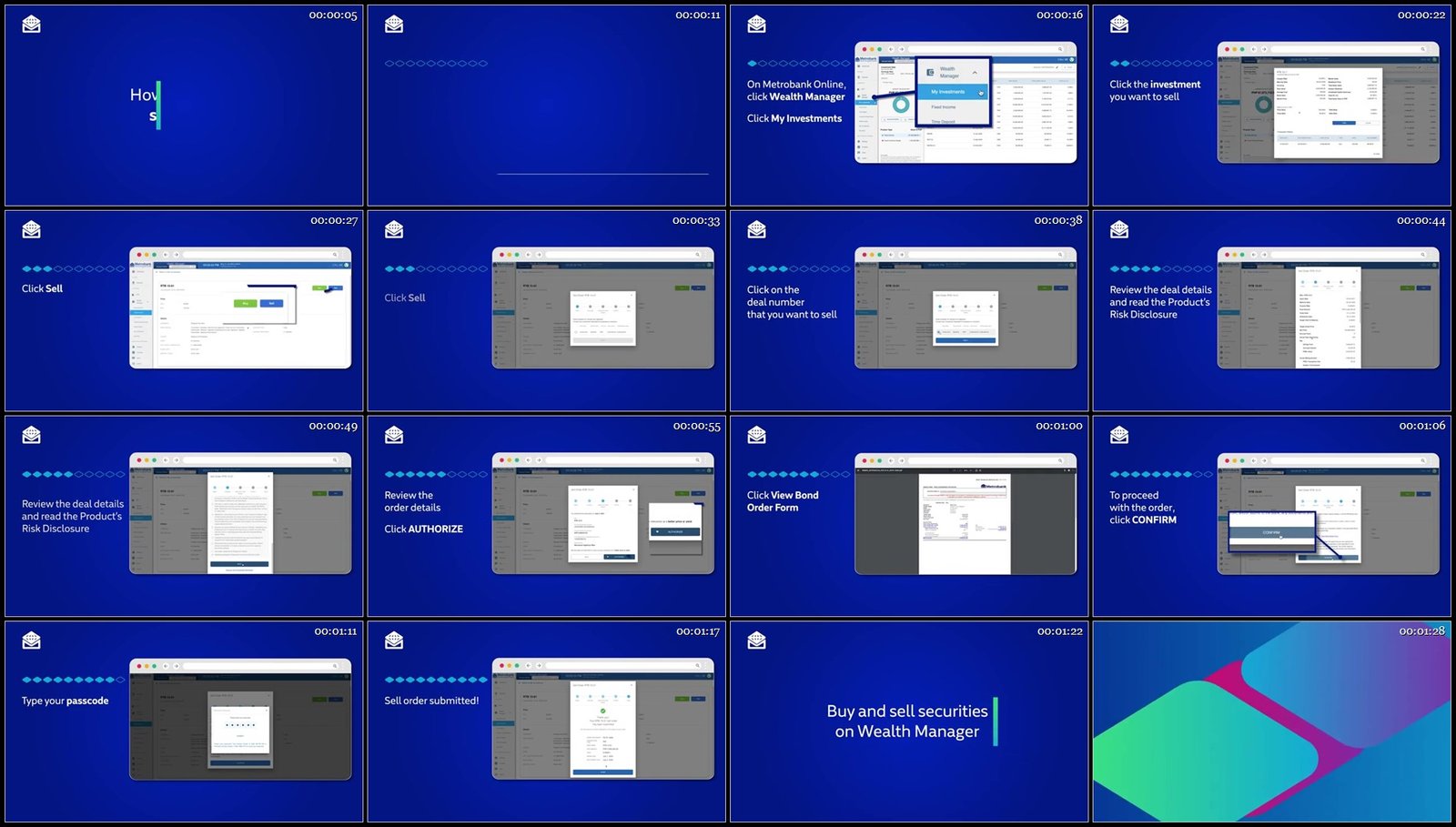This screenshot has height=827, width=1456.
Task: Click the Metrobank logo in the 00:00:55 frame
Action: pos(394,436)
